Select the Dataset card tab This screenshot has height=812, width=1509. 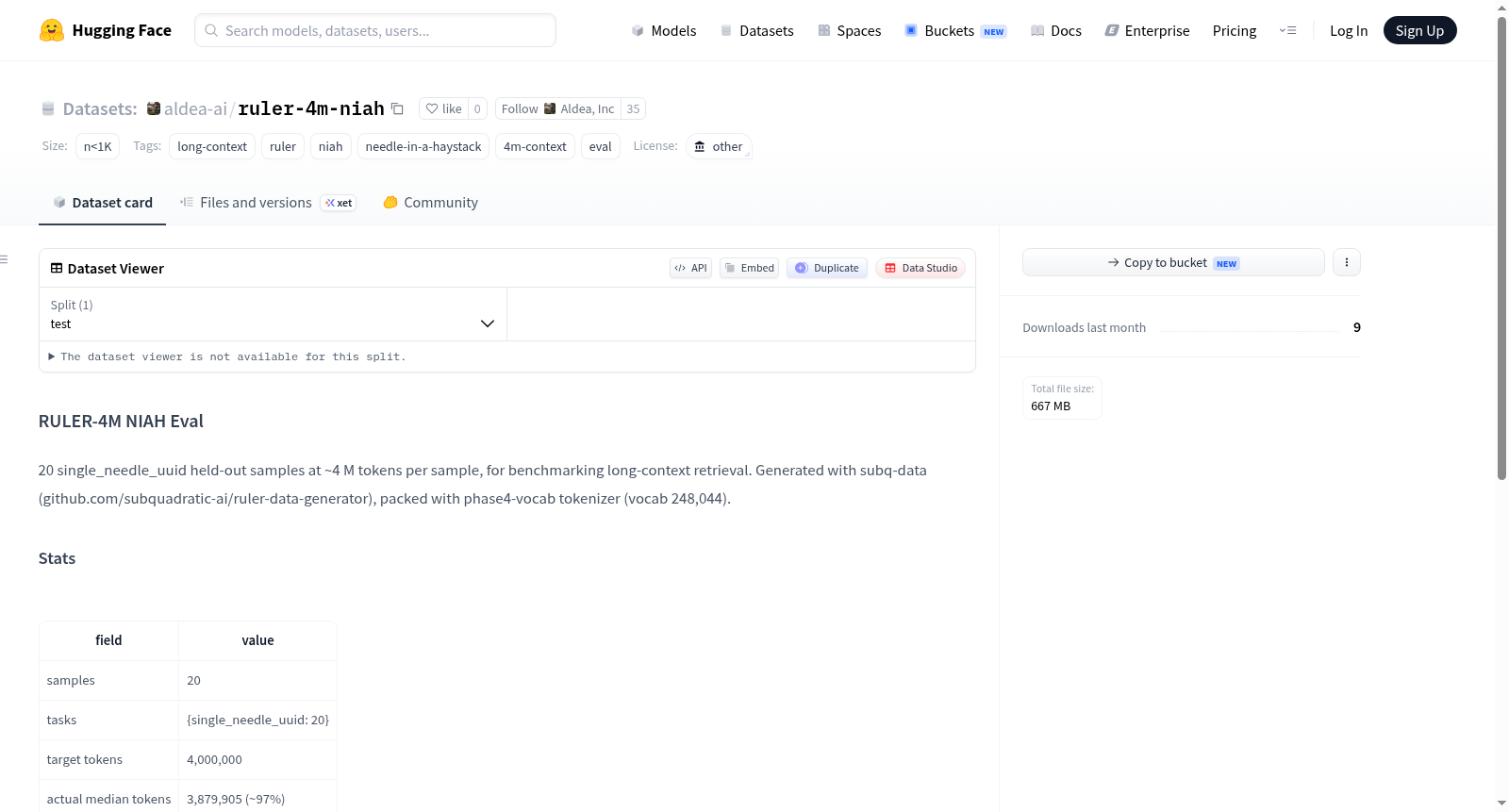pos(103,202)
